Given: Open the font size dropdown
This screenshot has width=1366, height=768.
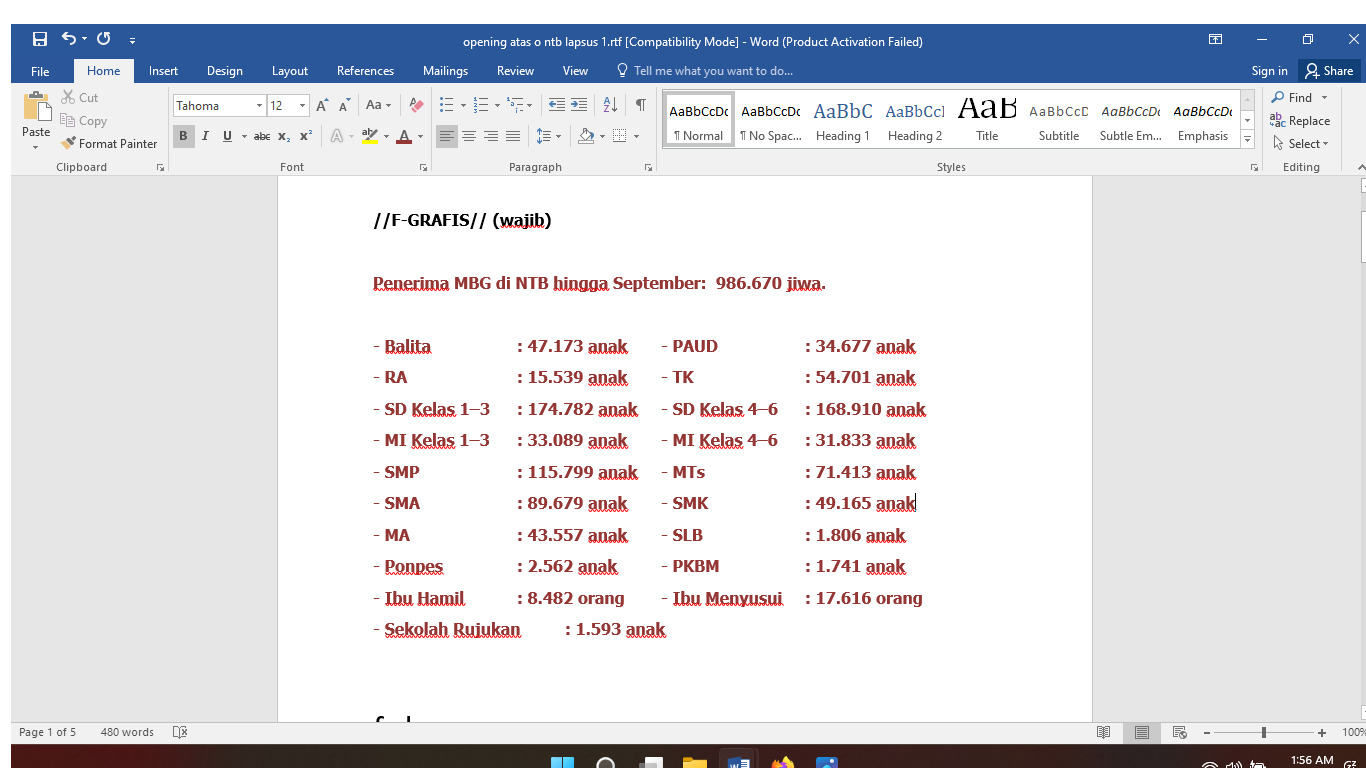Looking at the screenshot, I should 302,106.
